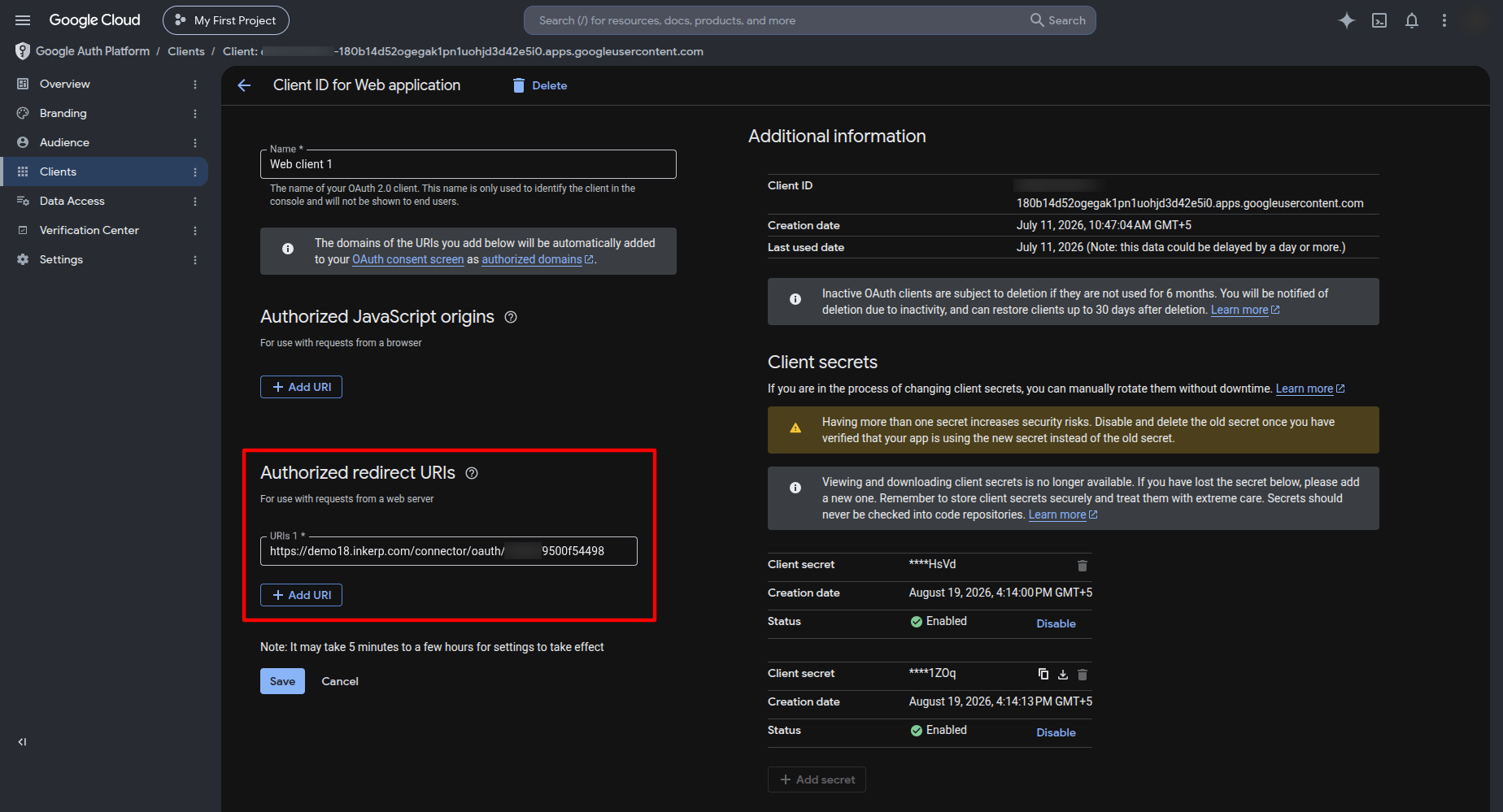Image resolution: width=1503 pixels, height=812 pixels.
Task: Open the OAuth consent screen link
Action: pos(407,259)
